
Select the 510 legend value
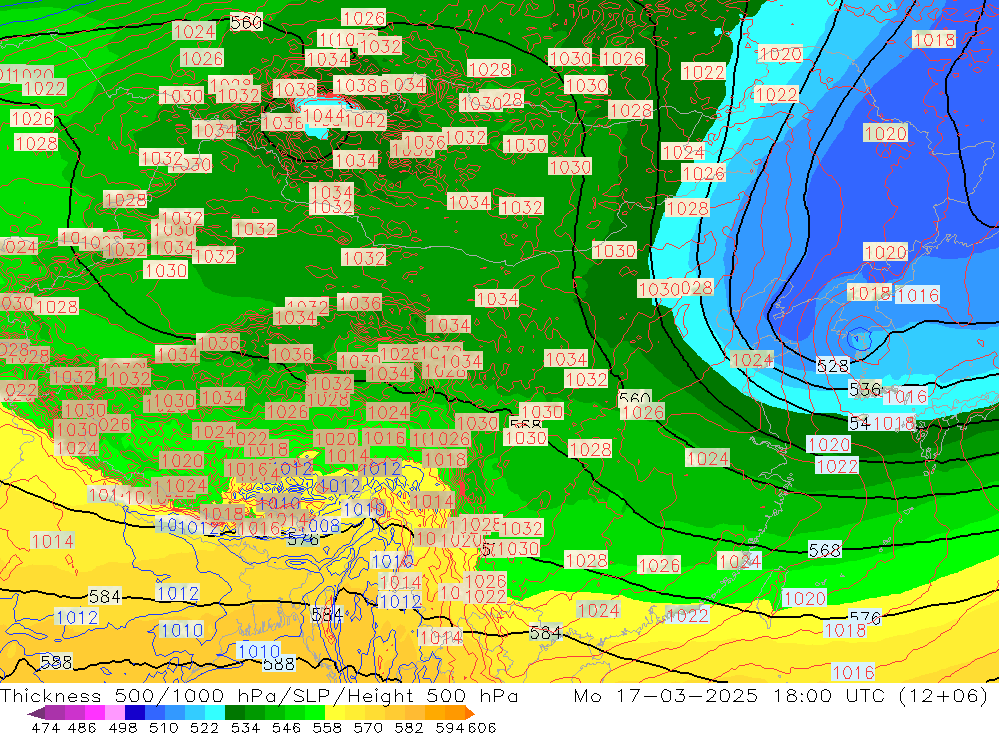[164, 727]
